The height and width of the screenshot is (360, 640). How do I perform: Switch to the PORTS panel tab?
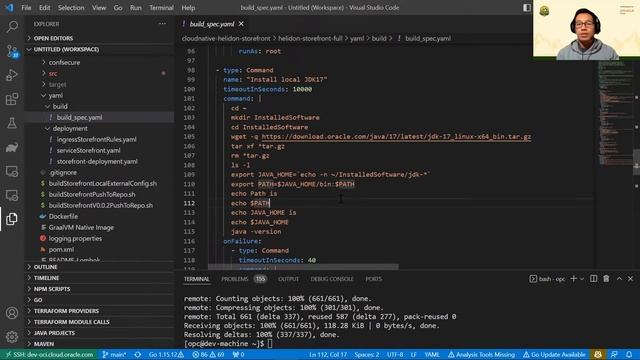pos(373,279)
